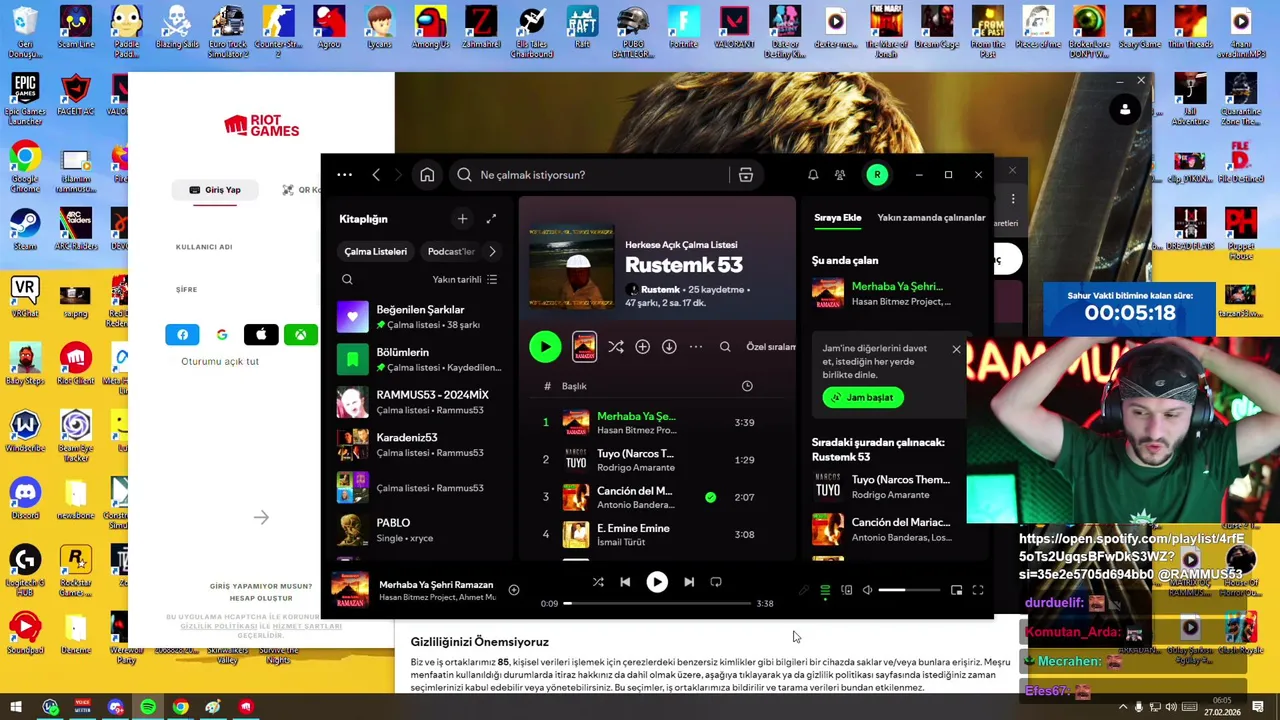The height and width of the screenshot is (720, 1280).
Task: Mute the Spotify volume
Action: (867, 591)
